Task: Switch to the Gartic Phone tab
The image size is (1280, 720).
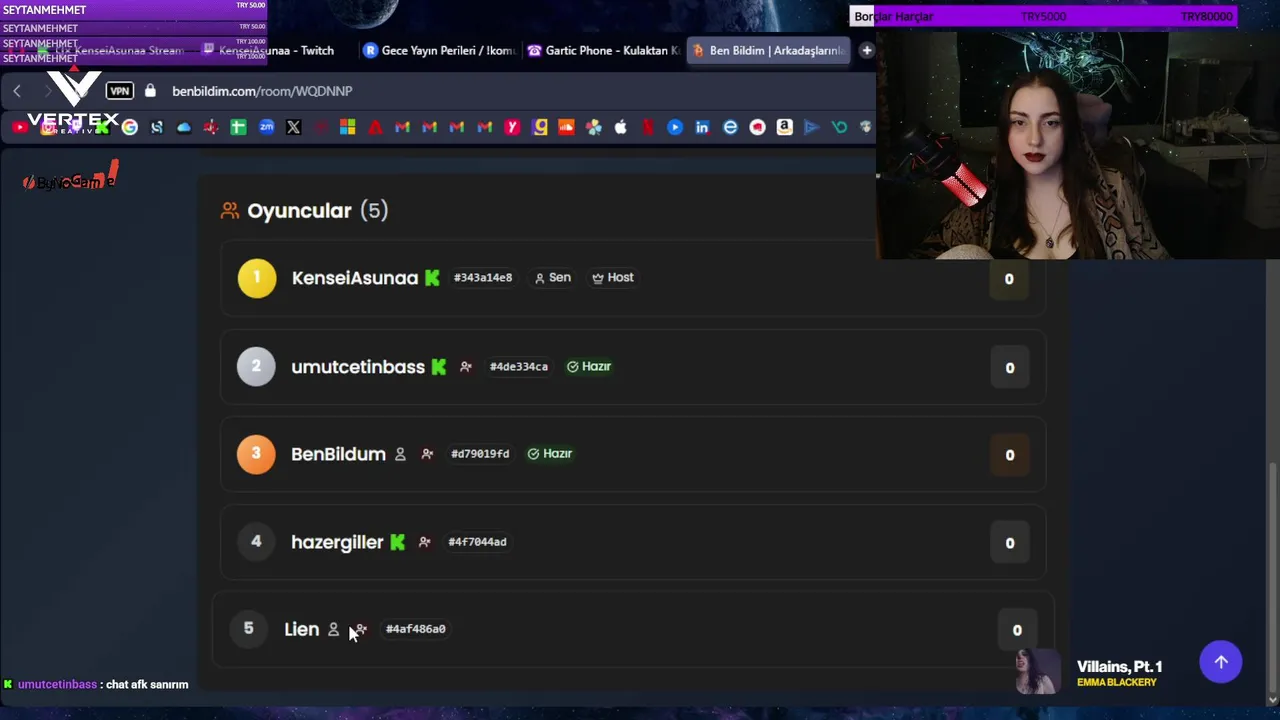Action: [603, 50]
